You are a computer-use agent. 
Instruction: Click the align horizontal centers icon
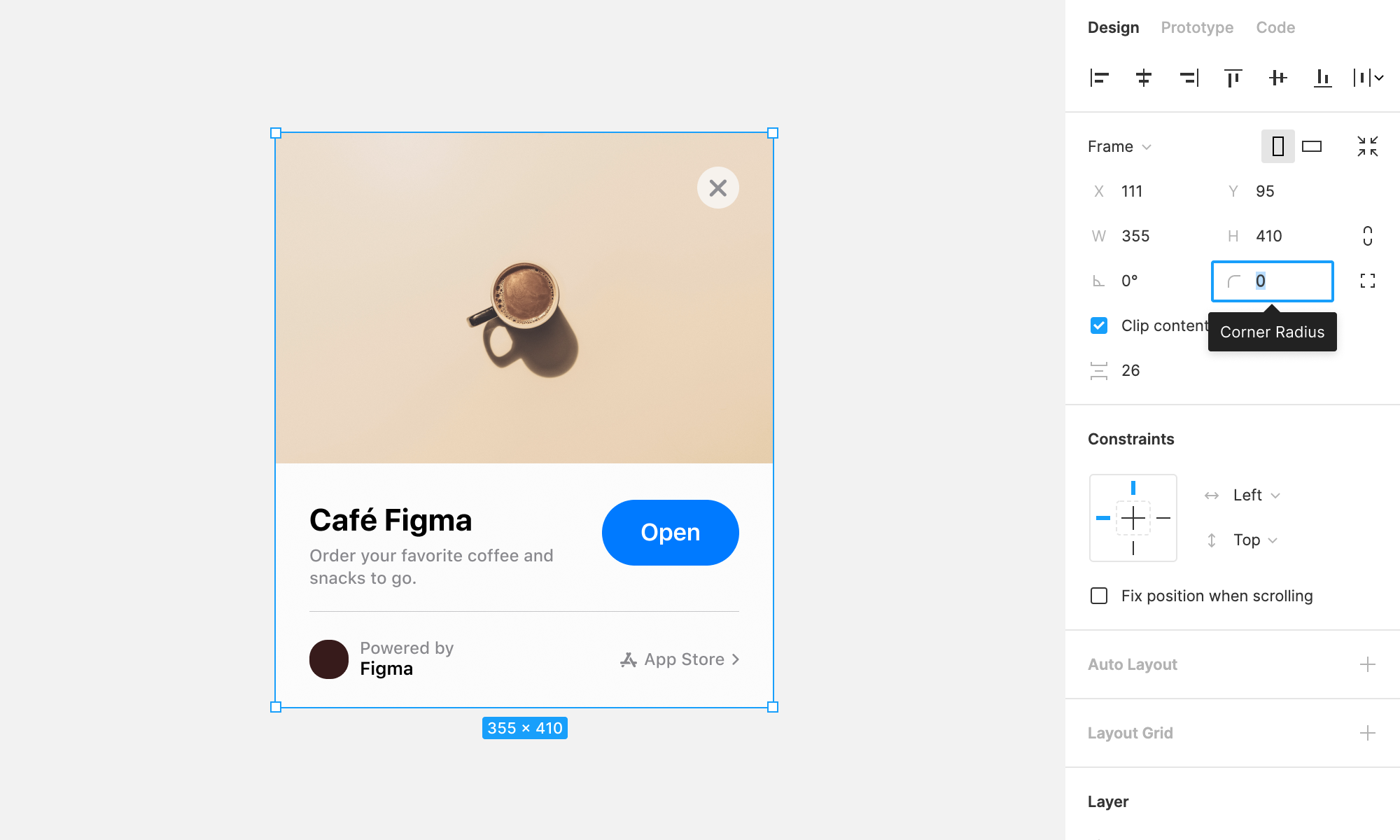[1144, 77]
